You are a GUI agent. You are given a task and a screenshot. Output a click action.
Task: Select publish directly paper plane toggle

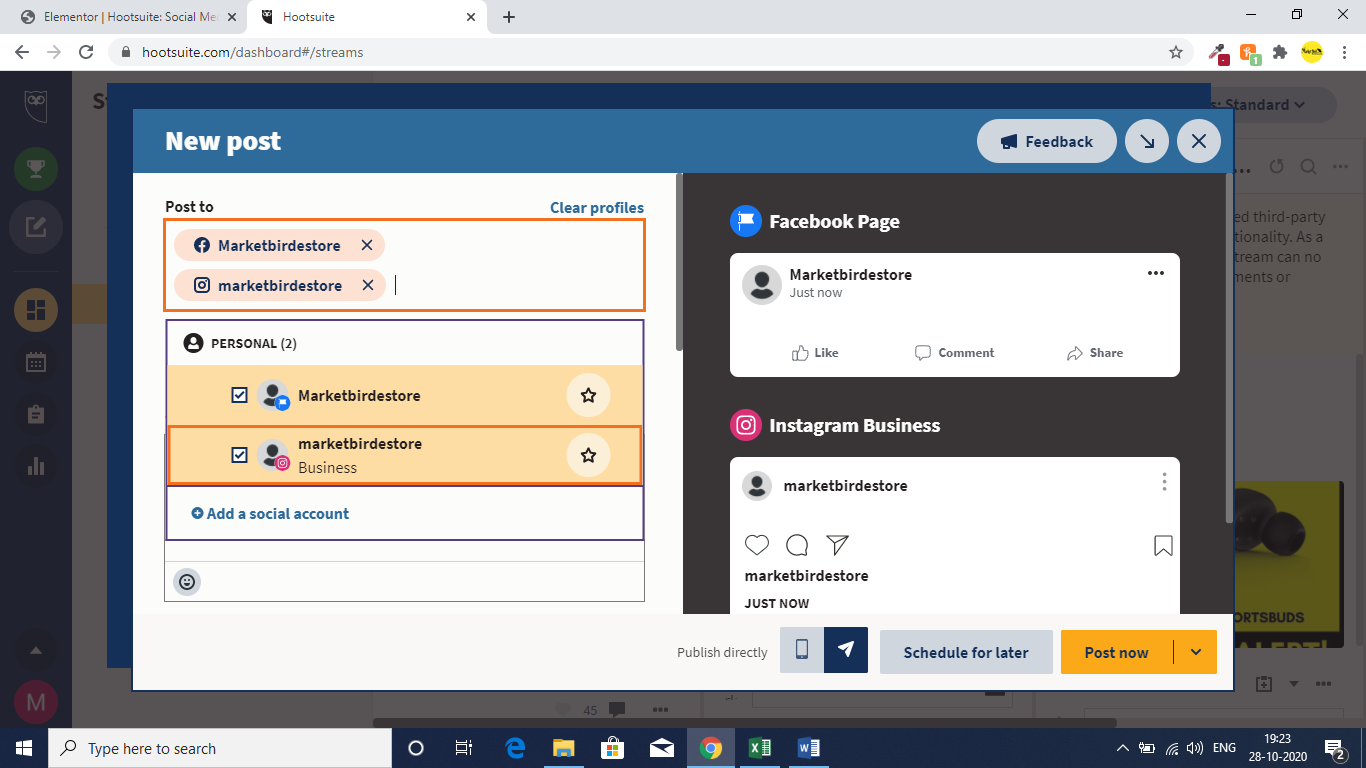click(x=846, y=650)
